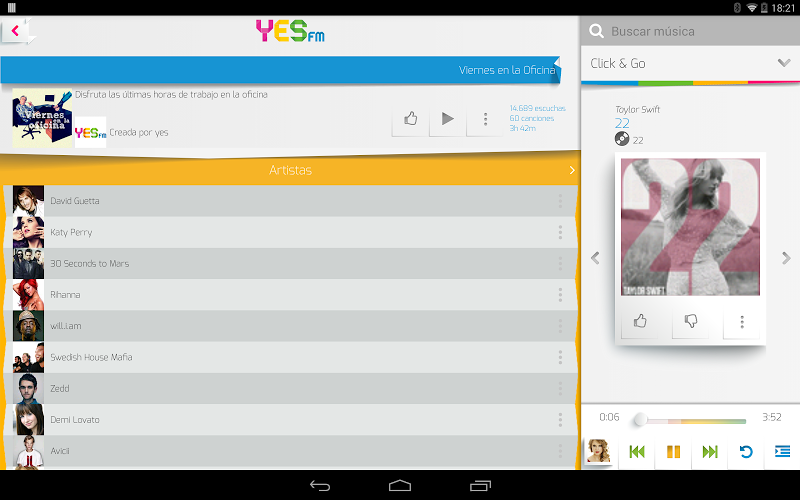Open the Creada por yes creator link
Image resolution: width=800 pixels, height=500 pixels.
[x=139, y=133]
